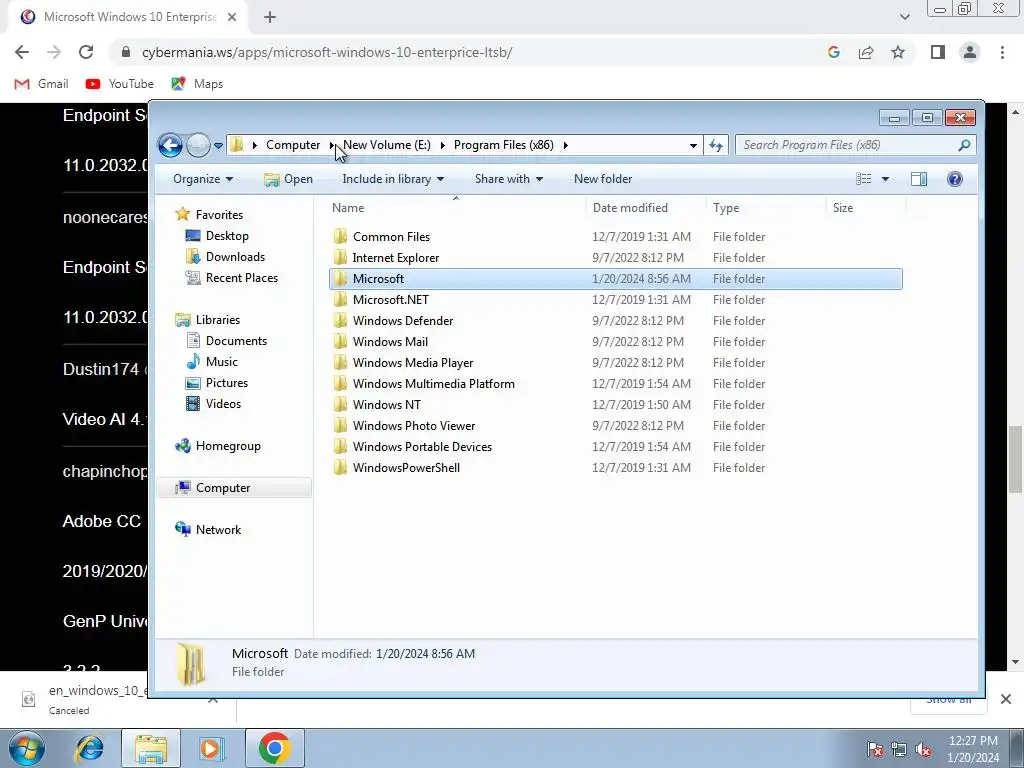This screenshot has width=1024, height=768.
Task: Open new Chrome tab
Action: point(270,17)
